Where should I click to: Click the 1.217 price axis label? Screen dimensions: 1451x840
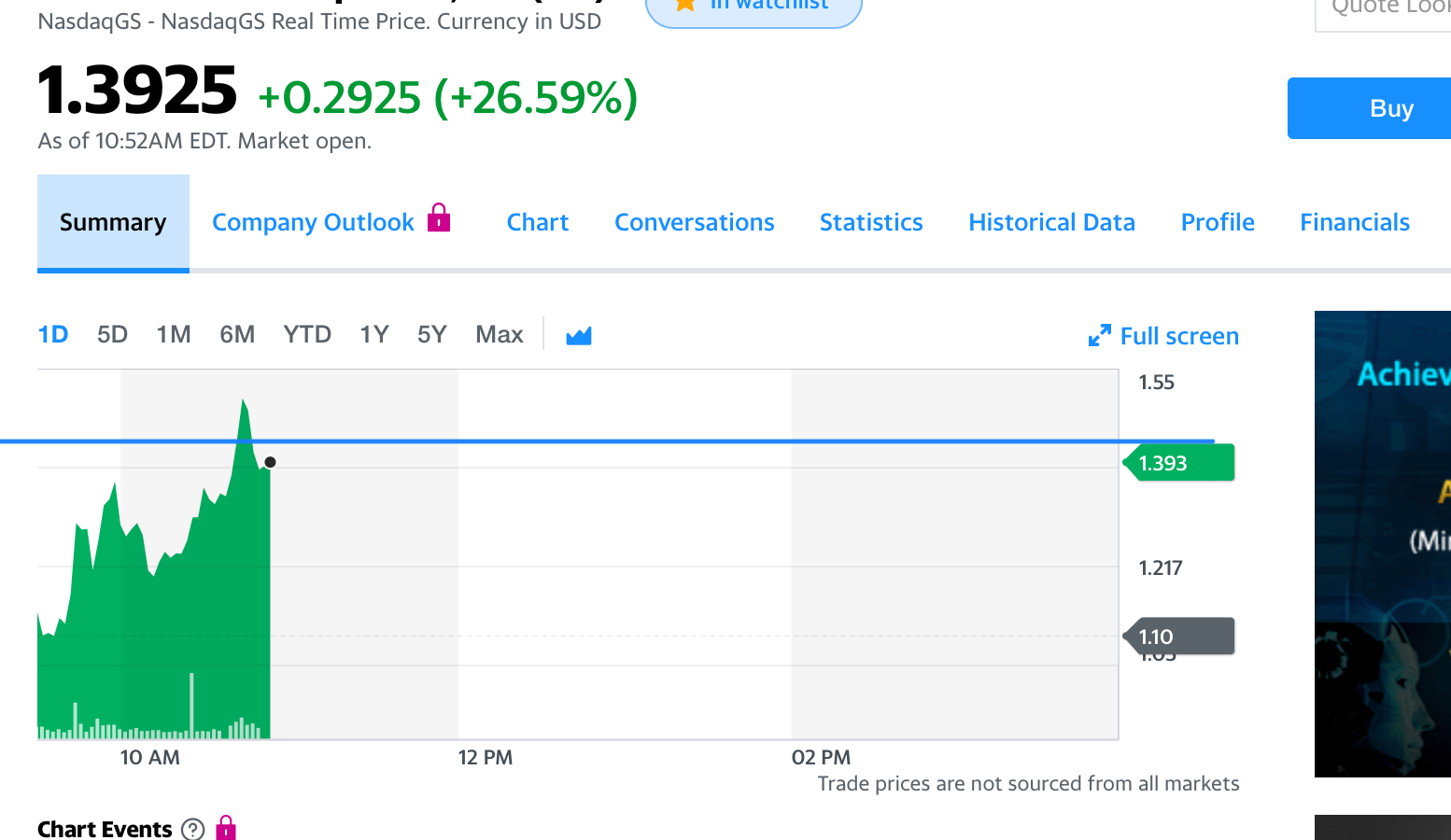tap(1161, 567)
